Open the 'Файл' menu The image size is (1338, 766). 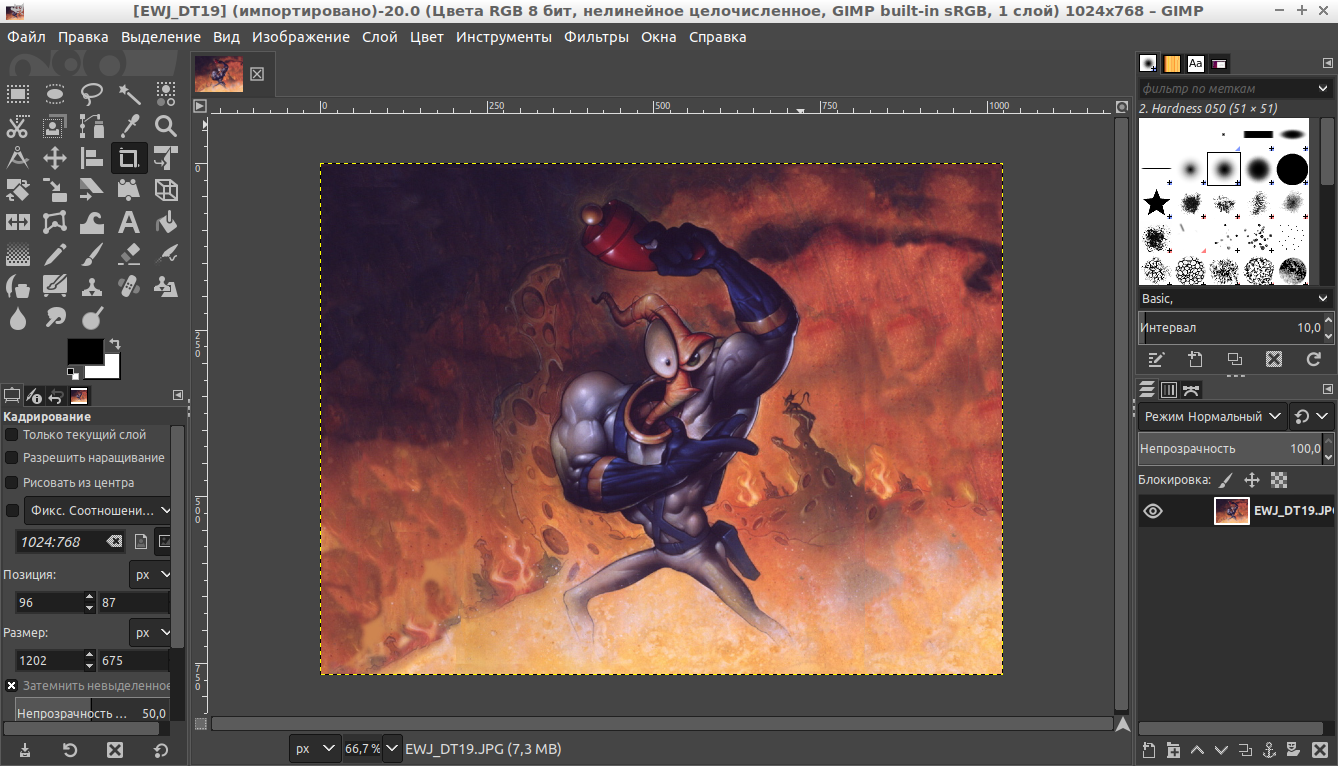point(26,37)
